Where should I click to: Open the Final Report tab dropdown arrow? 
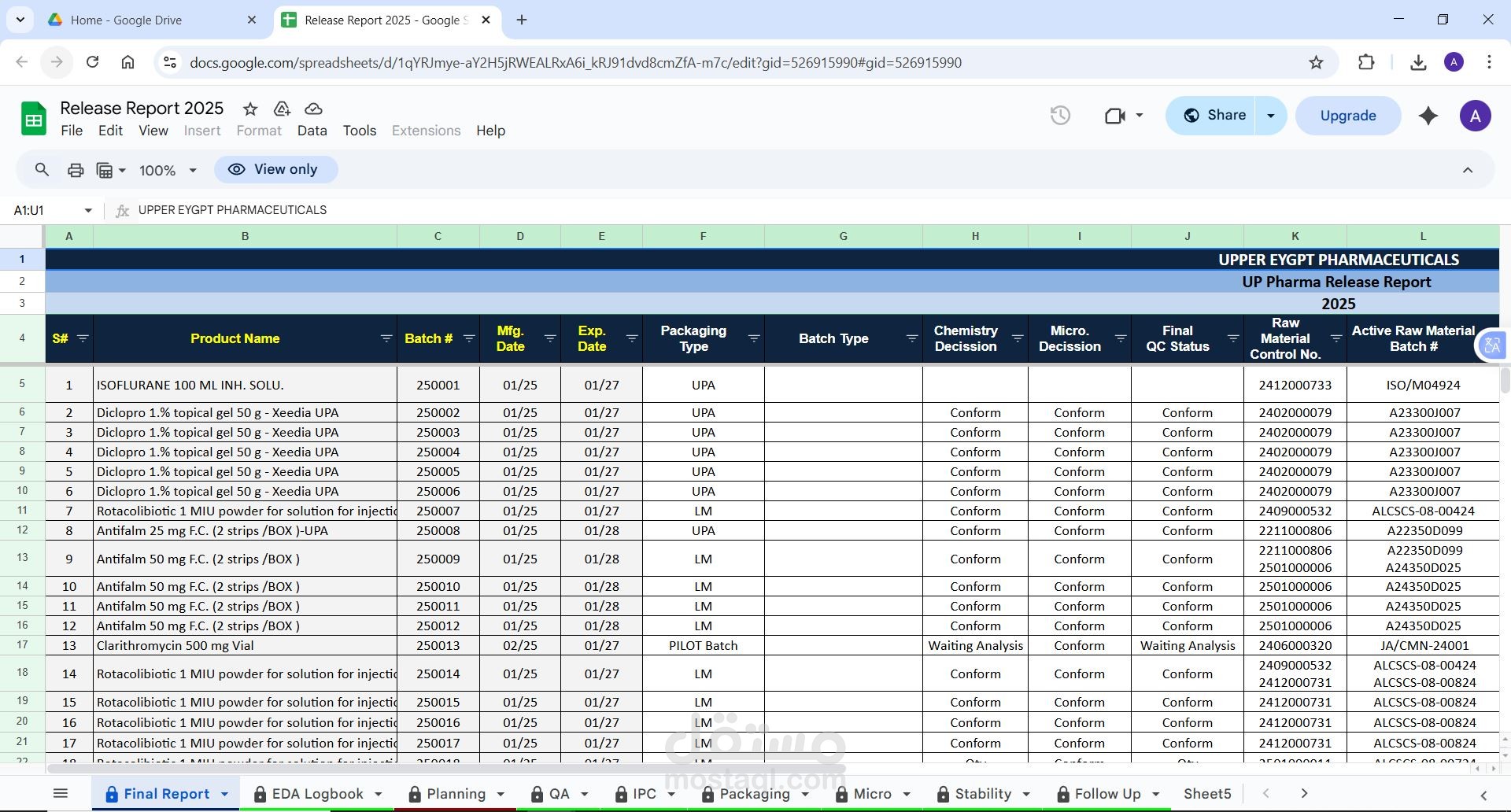224,794
